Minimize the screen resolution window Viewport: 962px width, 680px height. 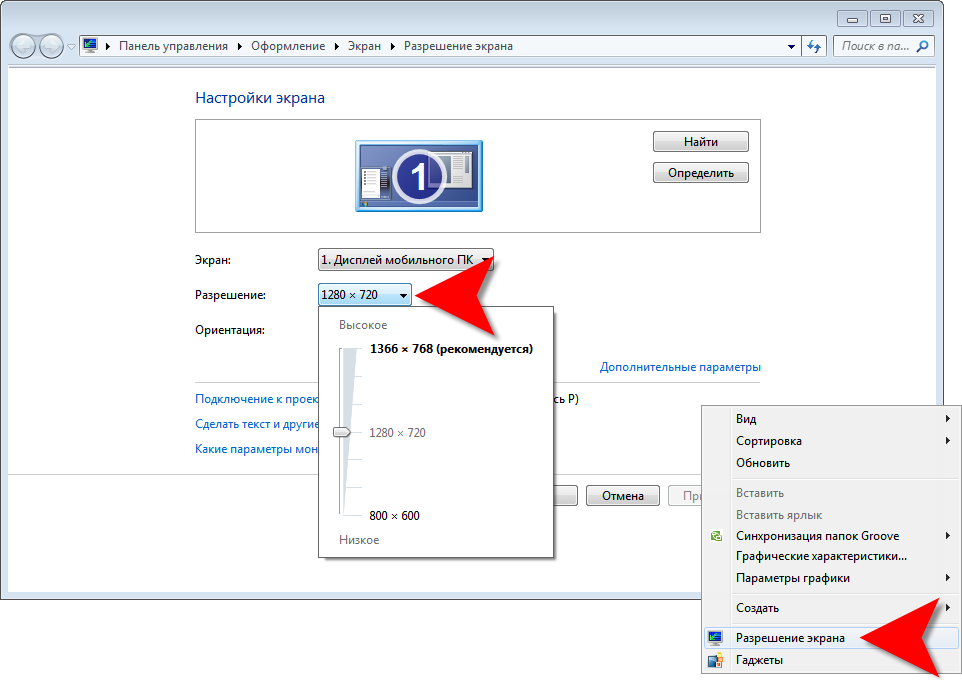852,19
